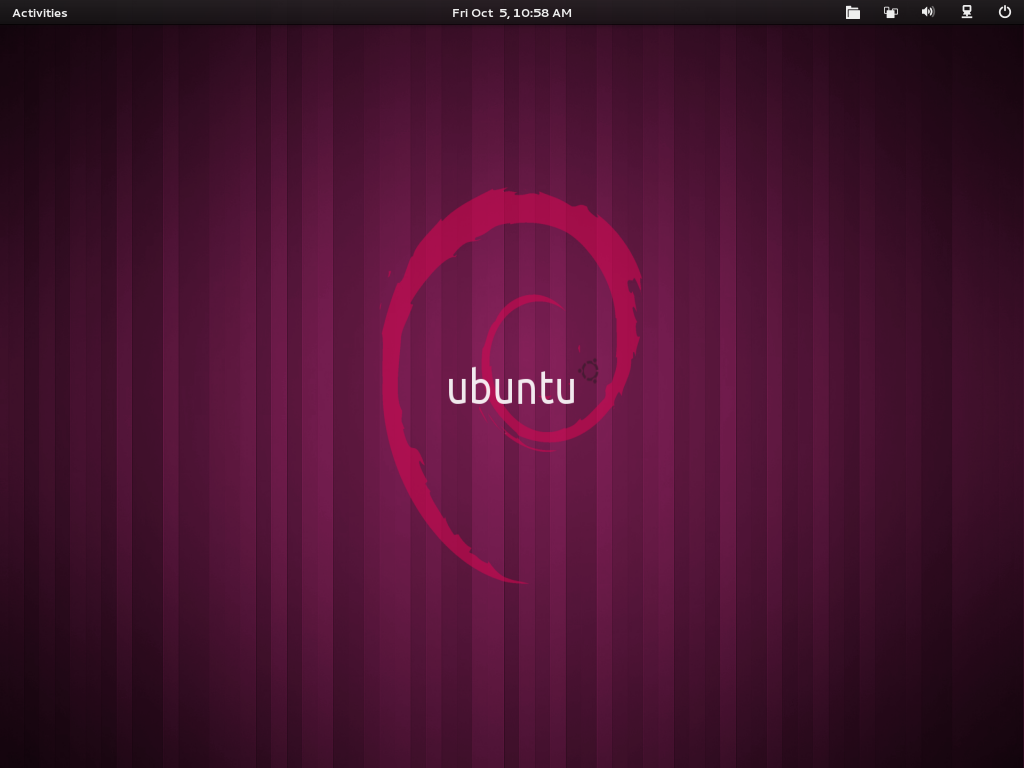Click the overlapping windows icon in top panel

pos(891,12)
